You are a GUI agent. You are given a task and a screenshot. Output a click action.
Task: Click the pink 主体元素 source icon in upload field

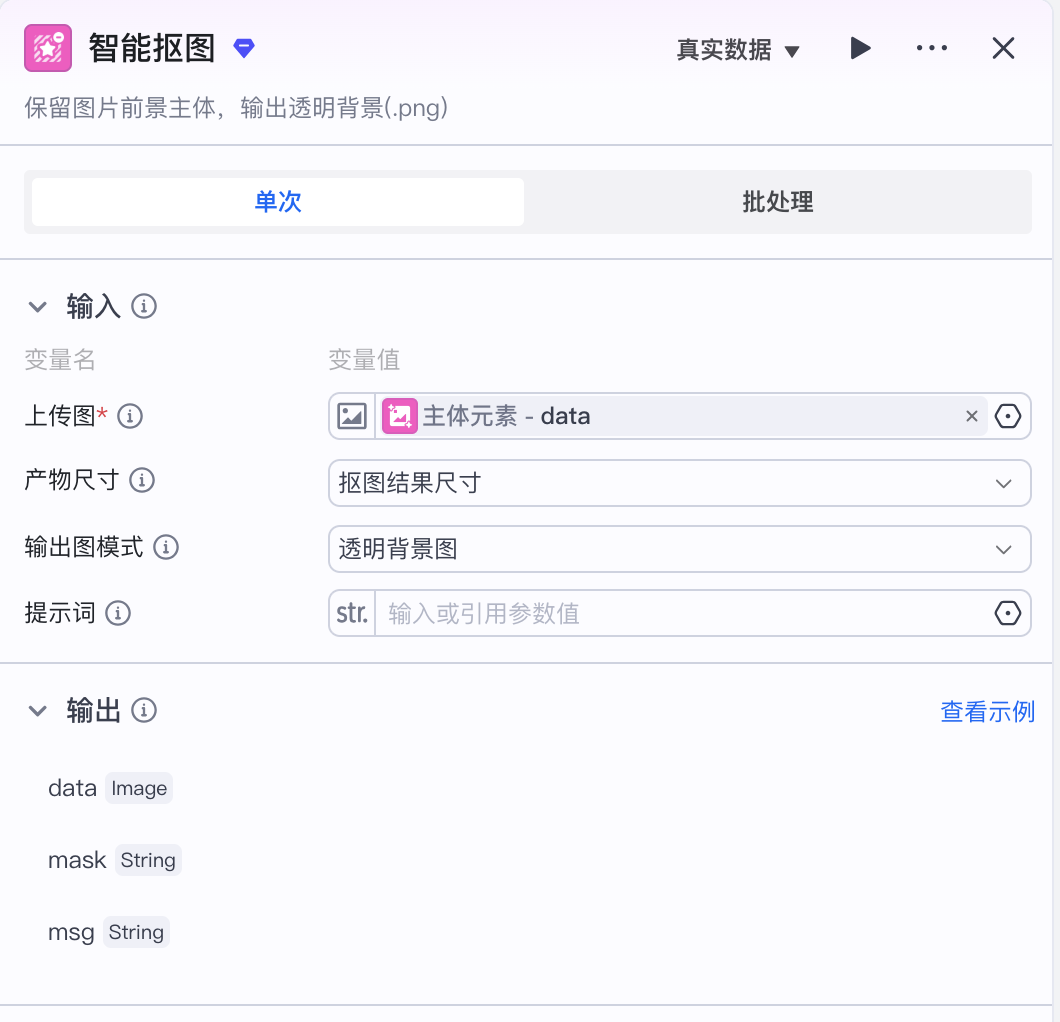click(399, 415)
